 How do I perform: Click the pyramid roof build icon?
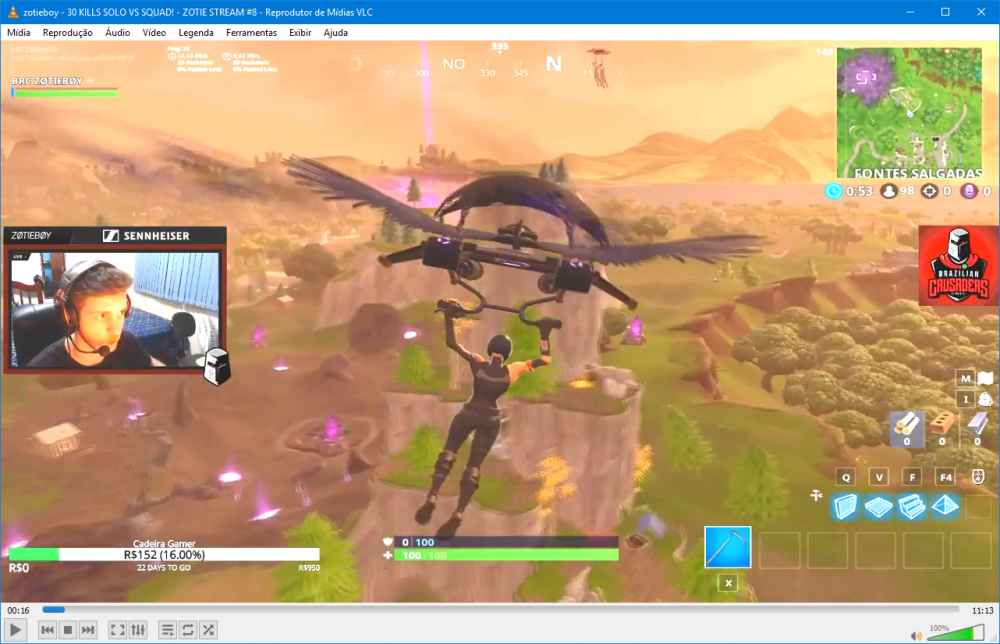pyautogui.click(x=945, y=506)
